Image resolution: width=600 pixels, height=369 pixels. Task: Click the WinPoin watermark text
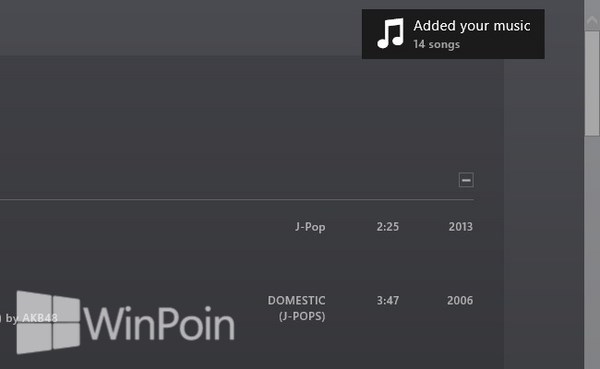click(x=159, y=323)
